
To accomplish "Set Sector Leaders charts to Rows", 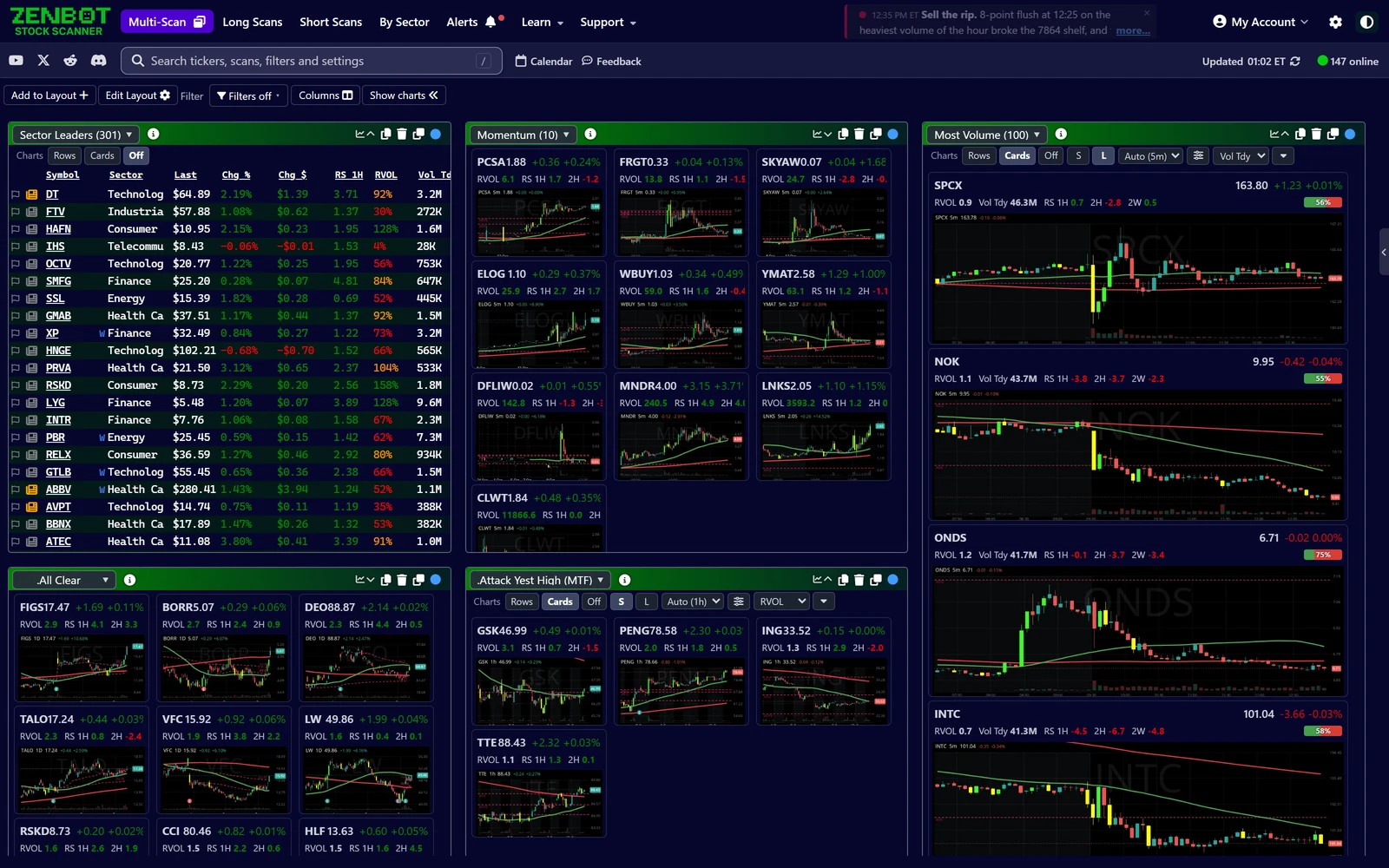I will click(x=65, y=155).
